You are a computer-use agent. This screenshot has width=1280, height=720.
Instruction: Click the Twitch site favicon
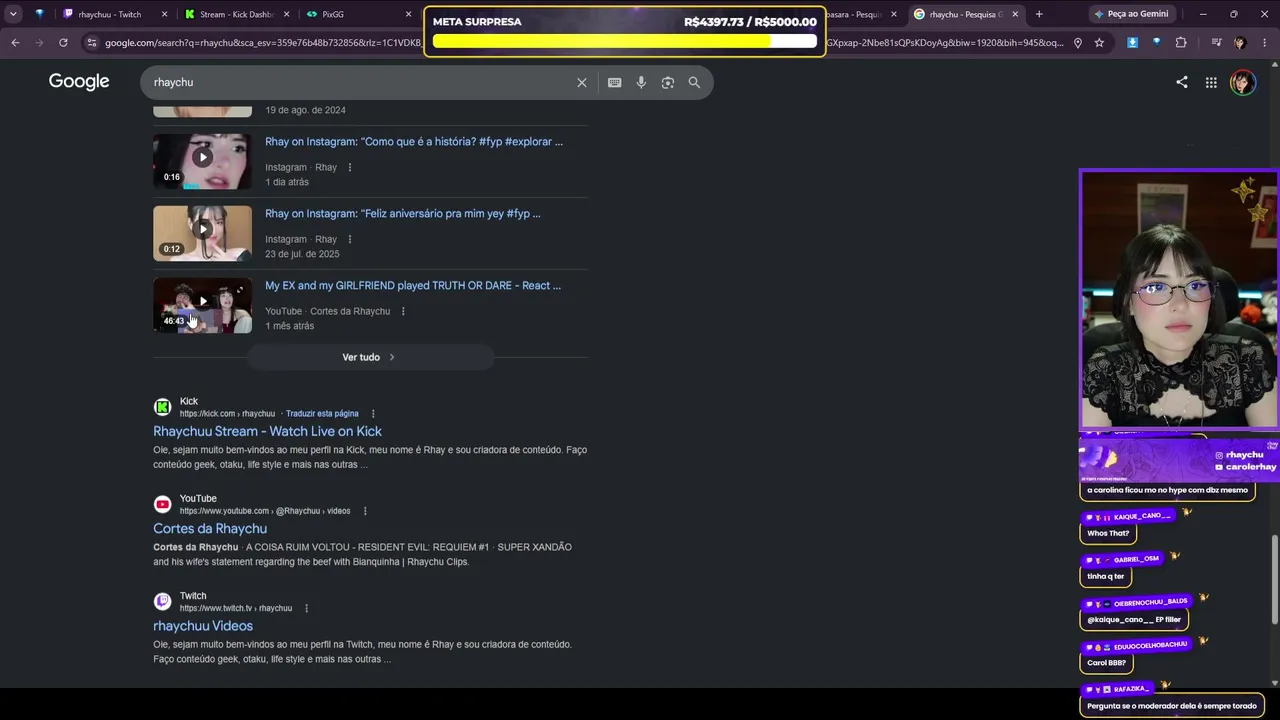point(163,601)
